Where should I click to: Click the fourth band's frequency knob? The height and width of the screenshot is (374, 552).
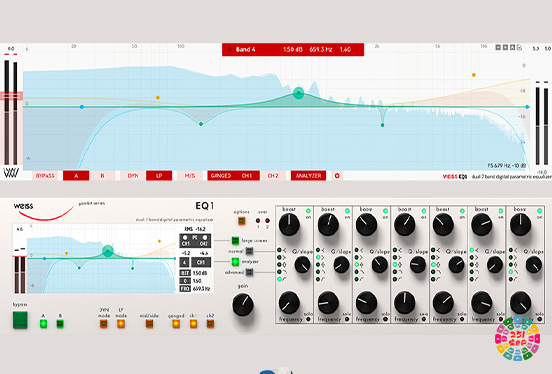(x=405, y=302)
